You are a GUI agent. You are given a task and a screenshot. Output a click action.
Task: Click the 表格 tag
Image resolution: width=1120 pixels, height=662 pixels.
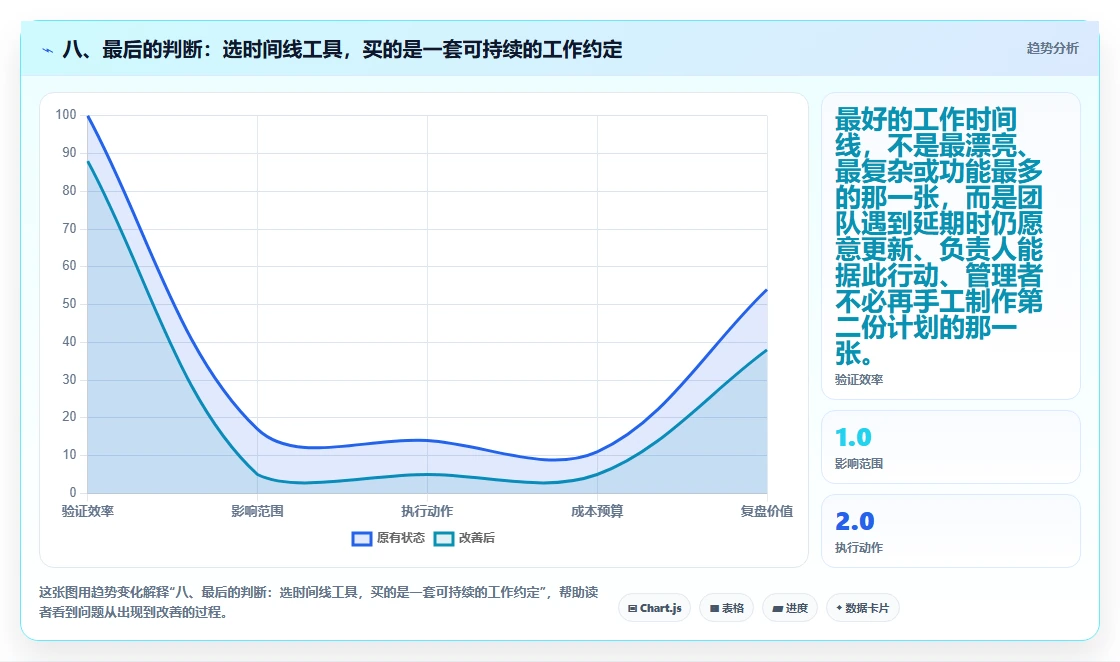click(726, 608)
